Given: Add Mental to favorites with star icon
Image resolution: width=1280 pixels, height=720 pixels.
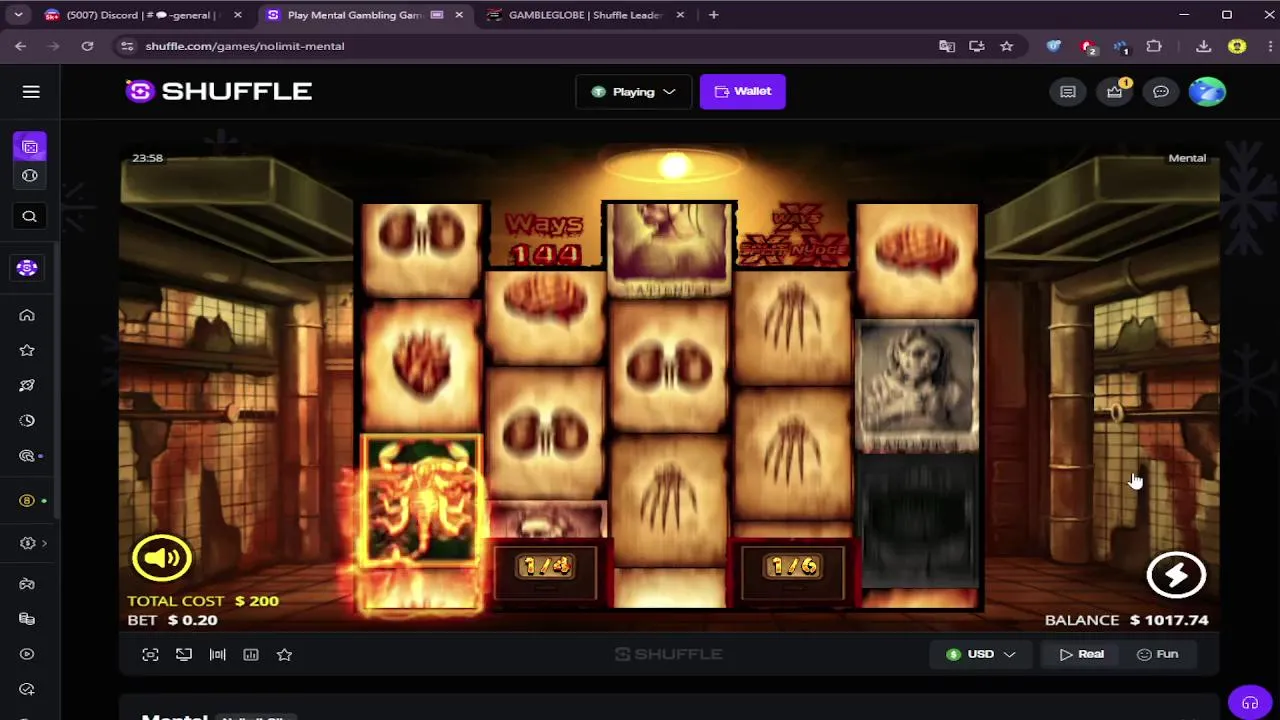Looking at the screenshot, I should 284,654.
